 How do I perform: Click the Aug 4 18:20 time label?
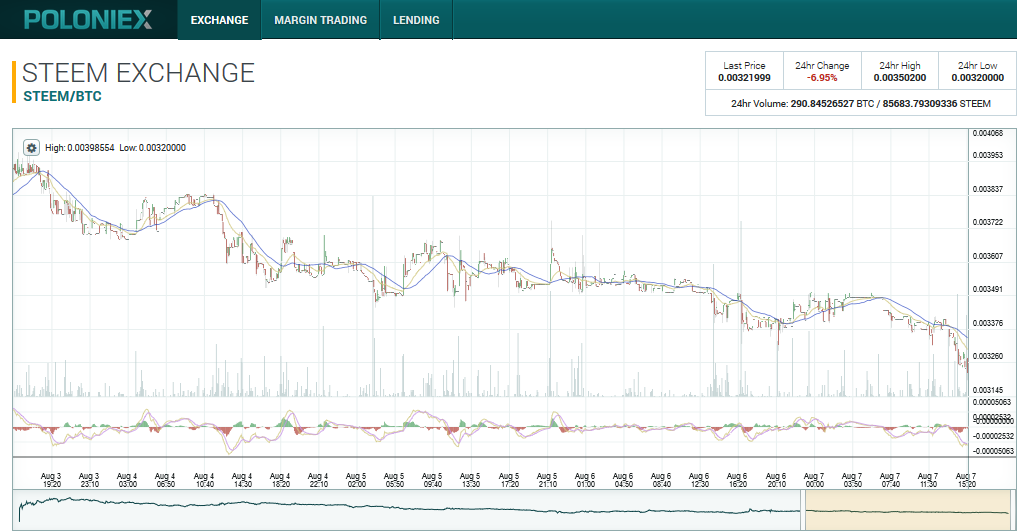coord(280,480)
